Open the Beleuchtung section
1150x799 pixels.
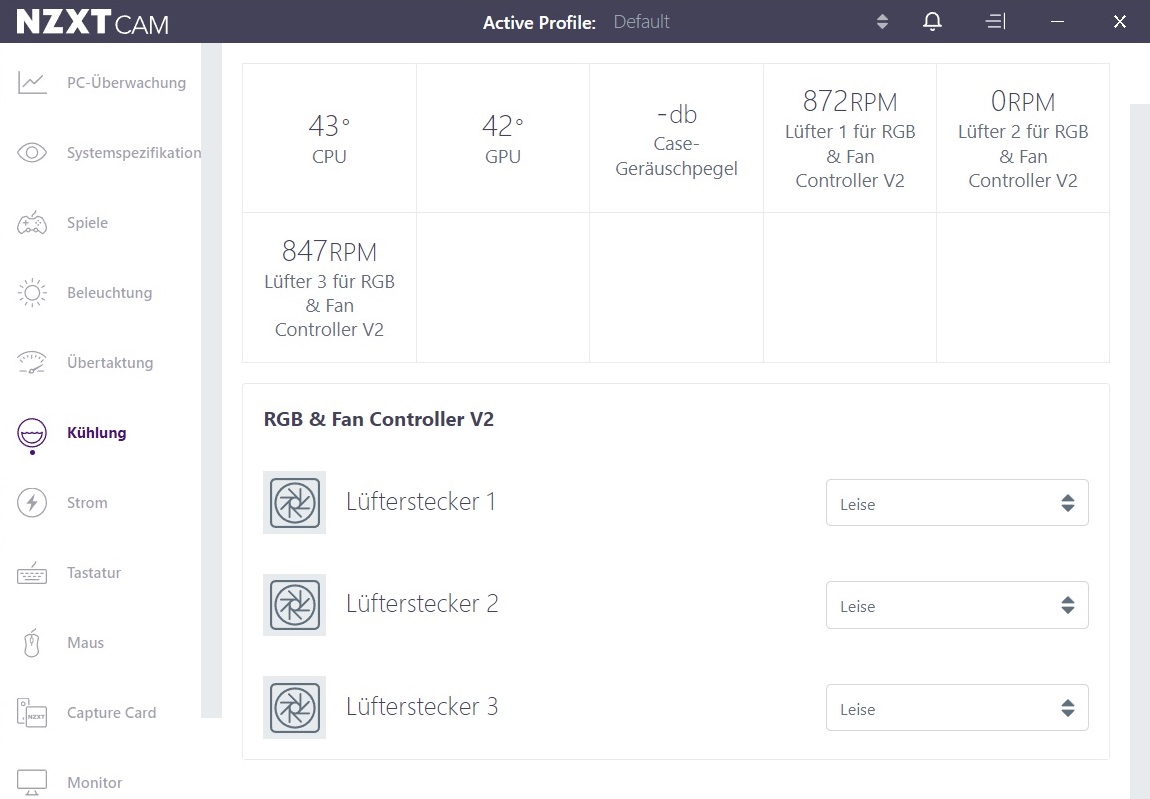[x=109, y=293]
